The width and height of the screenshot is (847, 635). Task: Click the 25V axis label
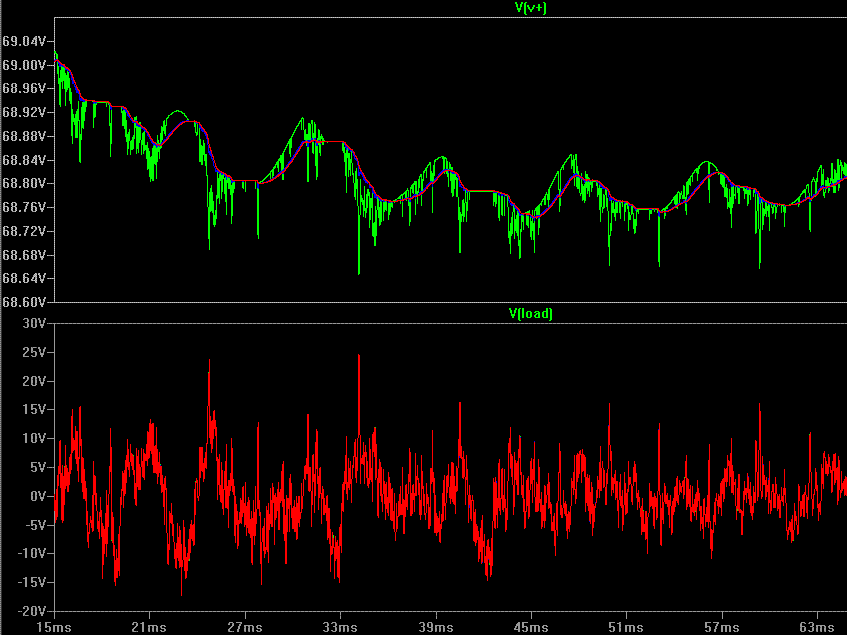[x=34, y=352]
